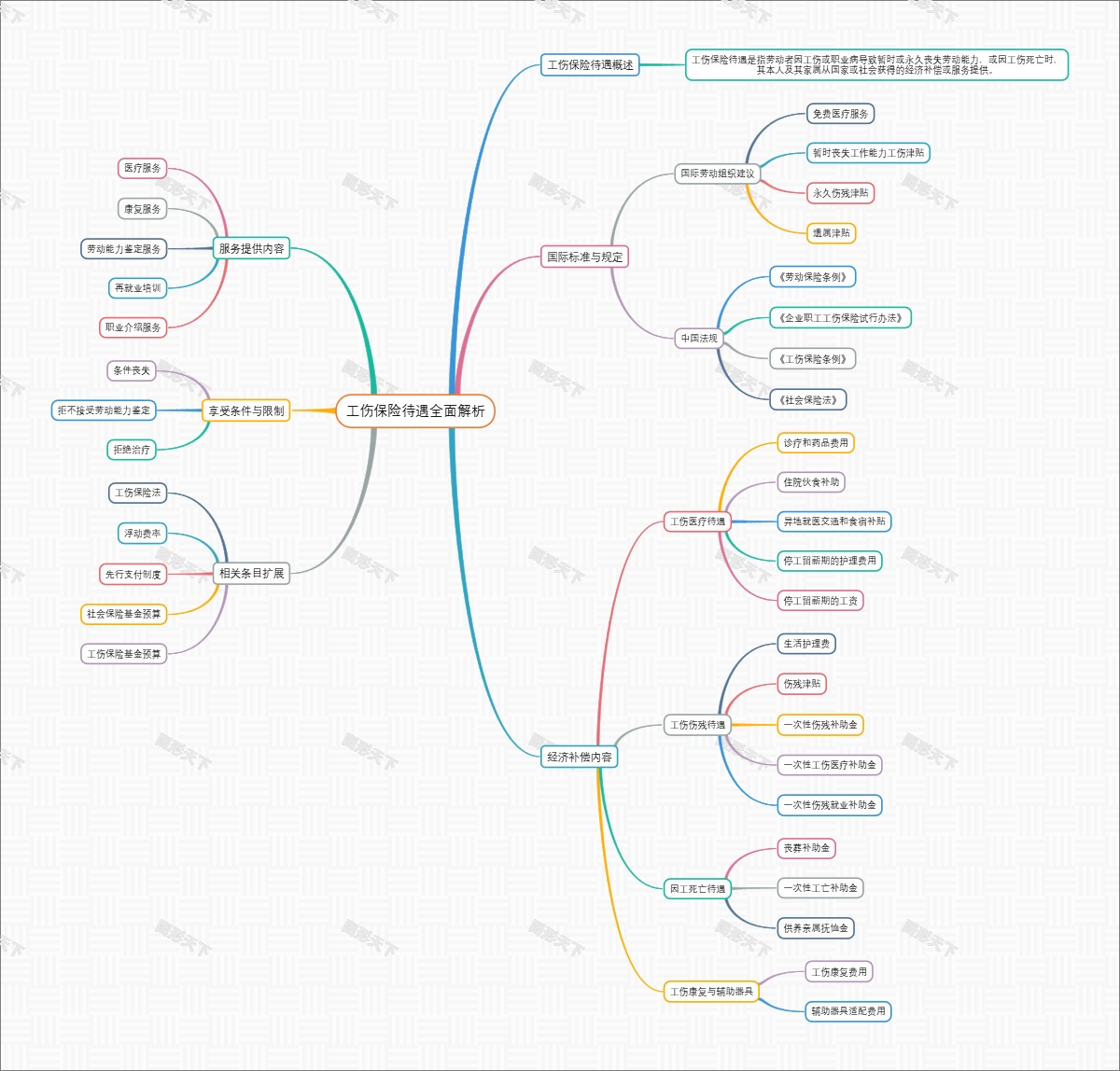Click the overview description text box
The image size is (1120, 1071).
[876, 64]
